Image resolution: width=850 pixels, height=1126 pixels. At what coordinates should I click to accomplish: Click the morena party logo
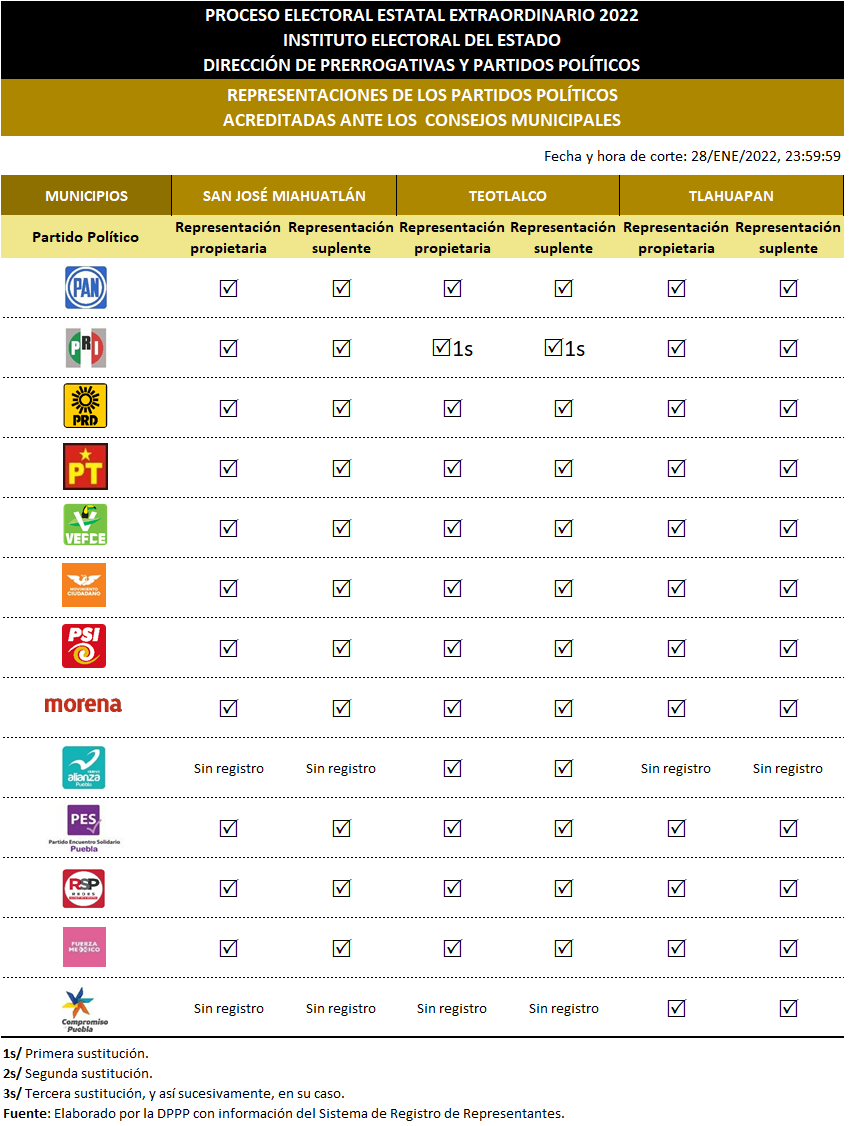(x=83, y=704)
